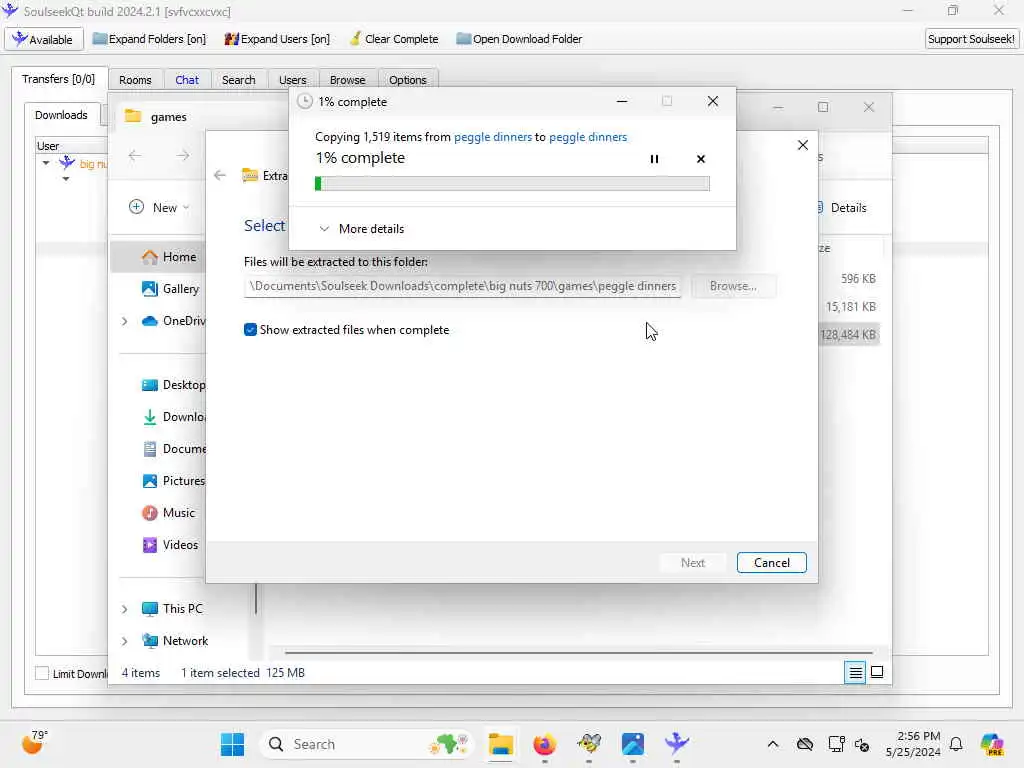Screen dimensions: 1024x768
Task: Open Gallery in Explorer sidebar
Action: (170, 289)
